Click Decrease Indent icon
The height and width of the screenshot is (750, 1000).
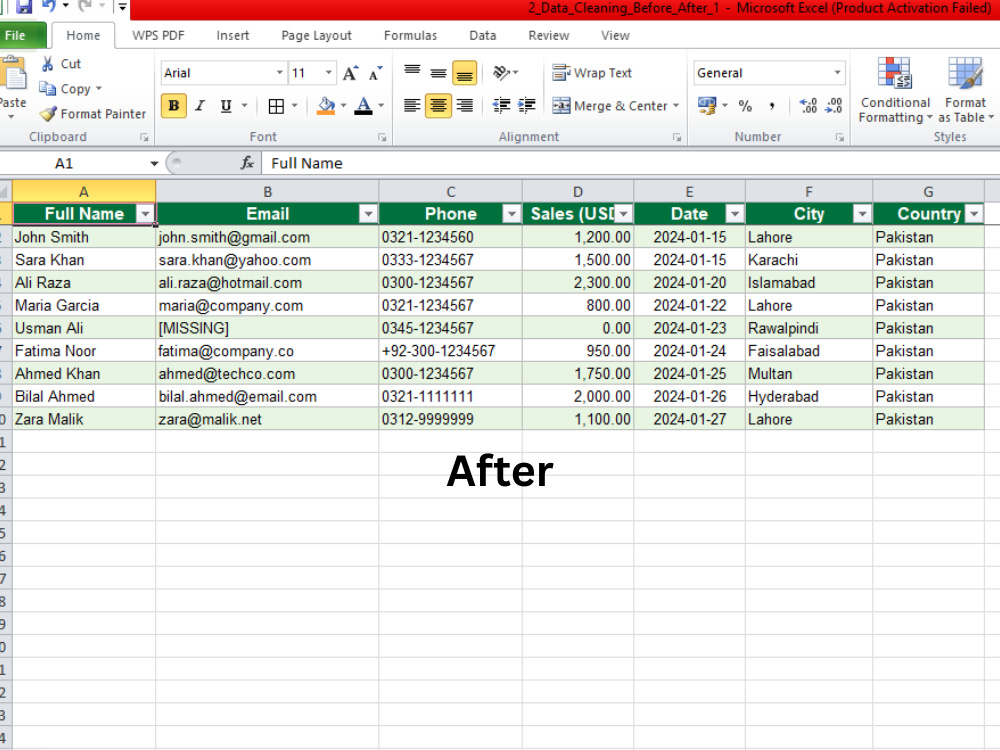click(x=501, y=106)
